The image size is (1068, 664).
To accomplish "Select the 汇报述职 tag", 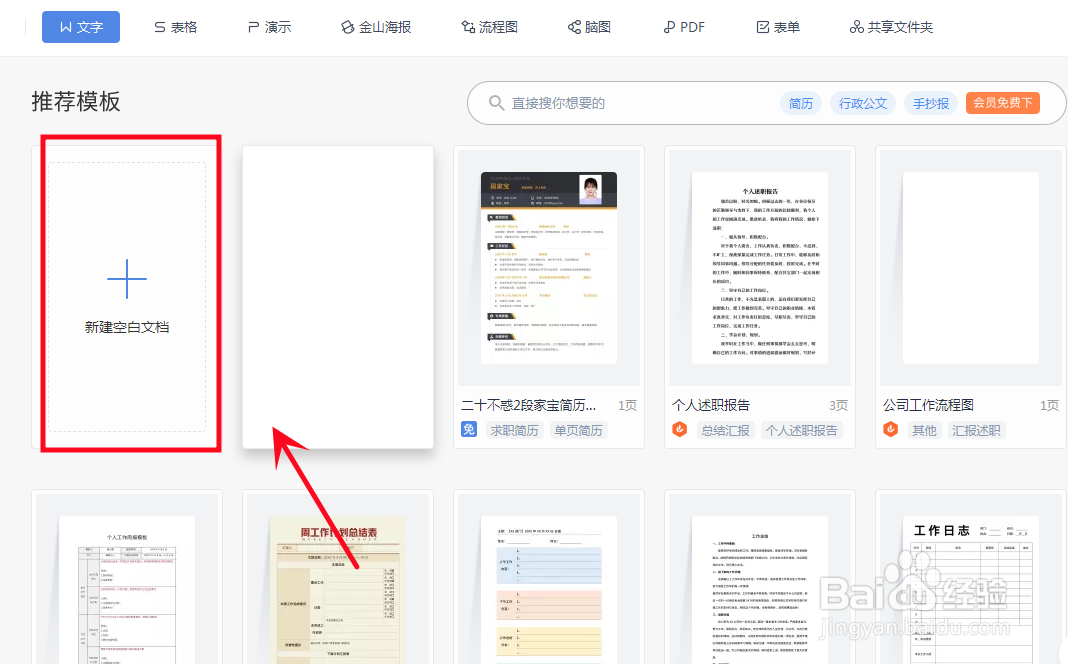I will pos(976,430).
